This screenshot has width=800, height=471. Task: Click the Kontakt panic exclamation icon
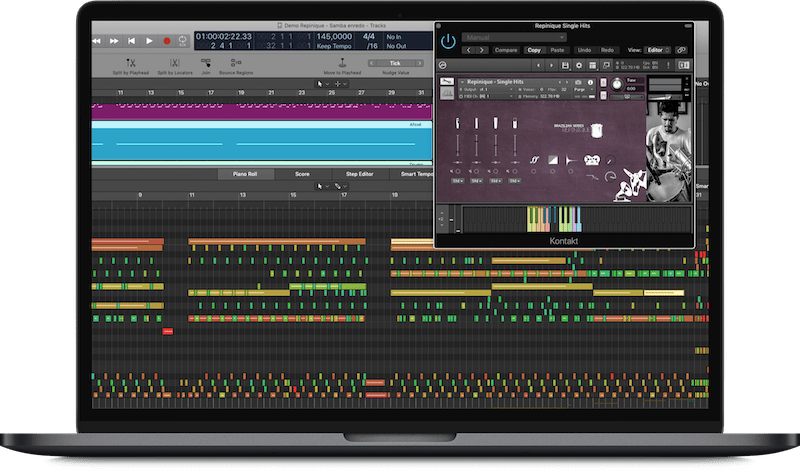tap(668, 65)
